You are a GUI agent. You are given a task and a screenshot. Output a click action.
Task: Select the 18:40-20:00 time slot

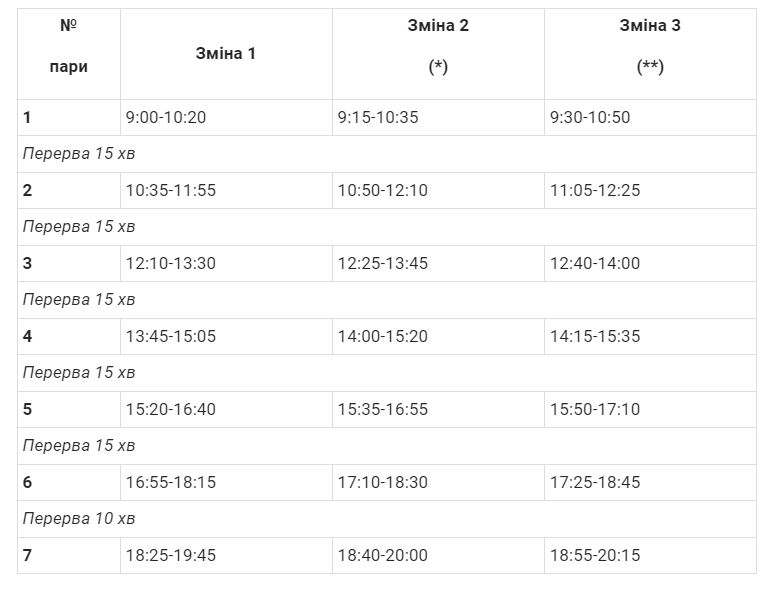tap(383, 556)
